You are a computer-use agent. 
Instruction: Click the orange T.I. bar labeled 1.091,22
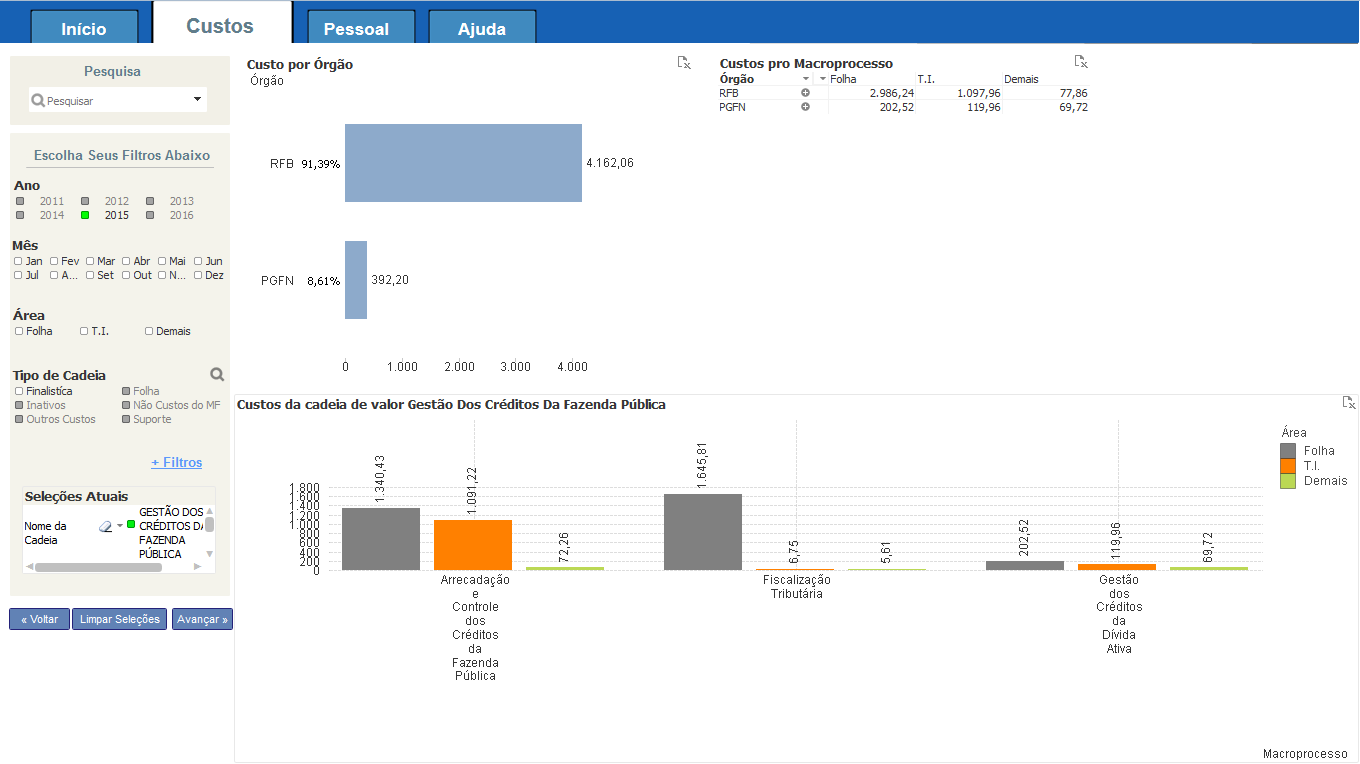473,545
